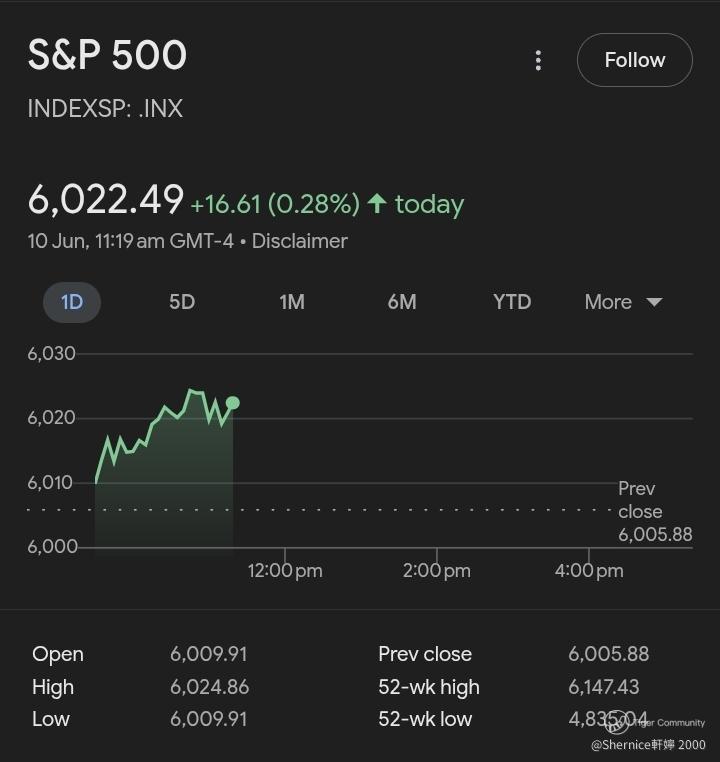Switch to the 1M chart view
720x762 pixels.
click(292, 302)
